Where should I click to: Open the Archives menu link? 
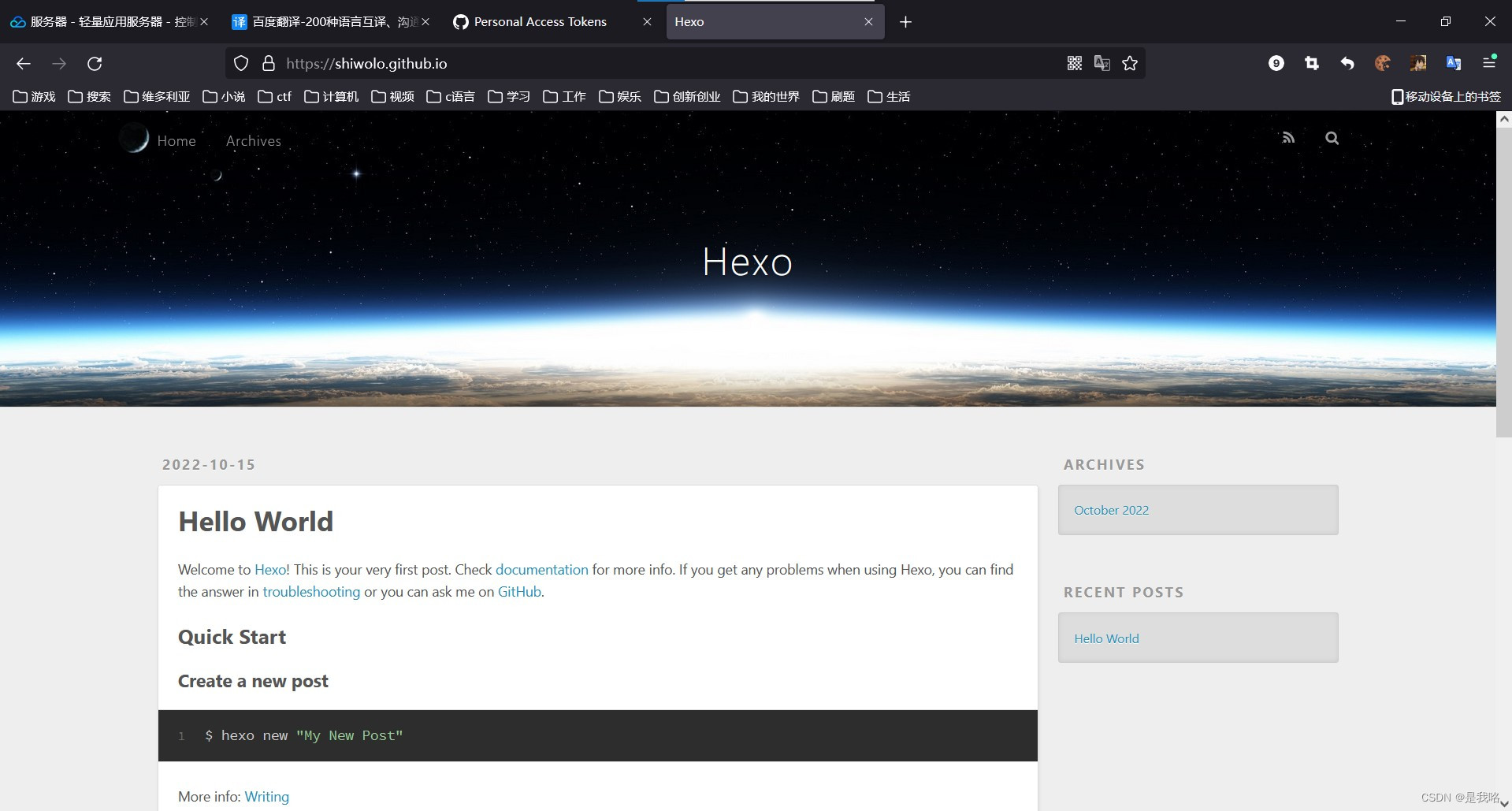[254, 141]
